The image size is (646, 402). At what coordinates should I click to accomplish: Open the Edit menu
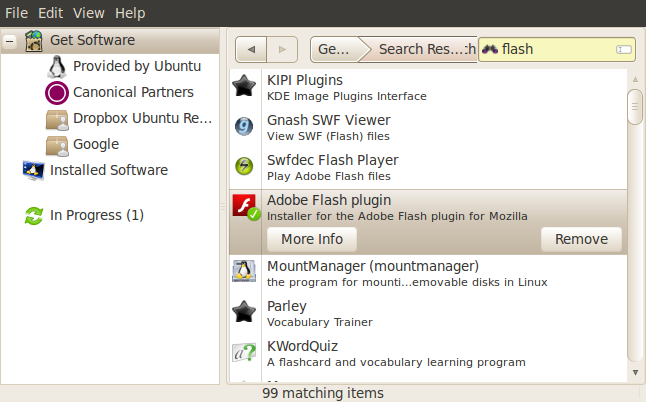(x=50, y=13)
